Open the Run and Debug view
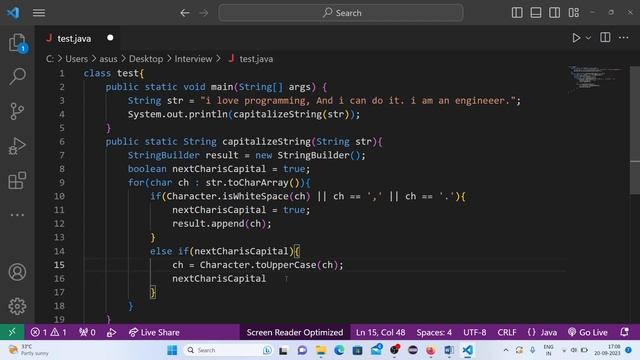 point(17,146)
